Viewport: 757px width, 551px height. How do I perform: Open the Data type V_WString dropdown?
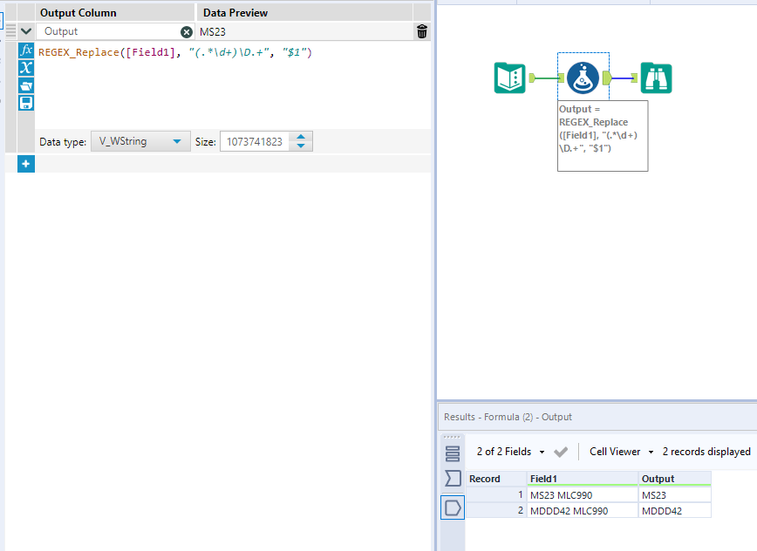pyautogui.click(x=140, y=141)
